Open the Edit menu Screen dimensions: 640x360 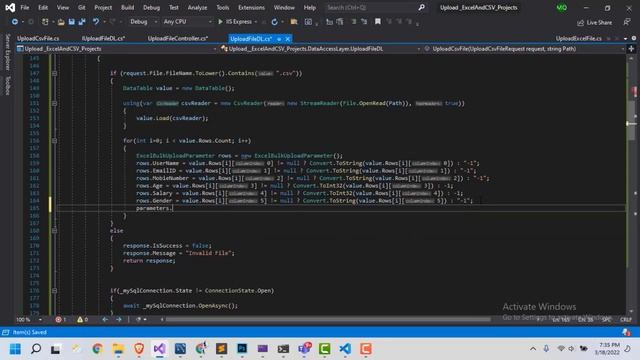coord(43,7)
